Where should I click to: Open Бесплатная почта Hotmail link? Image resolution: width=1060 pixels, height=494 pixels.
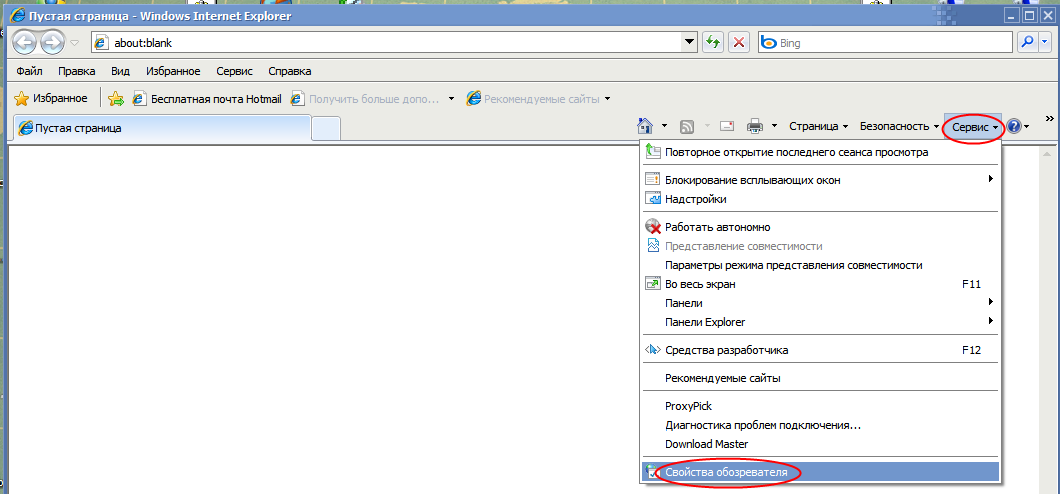pyautogui.click(x=207, y=99)
